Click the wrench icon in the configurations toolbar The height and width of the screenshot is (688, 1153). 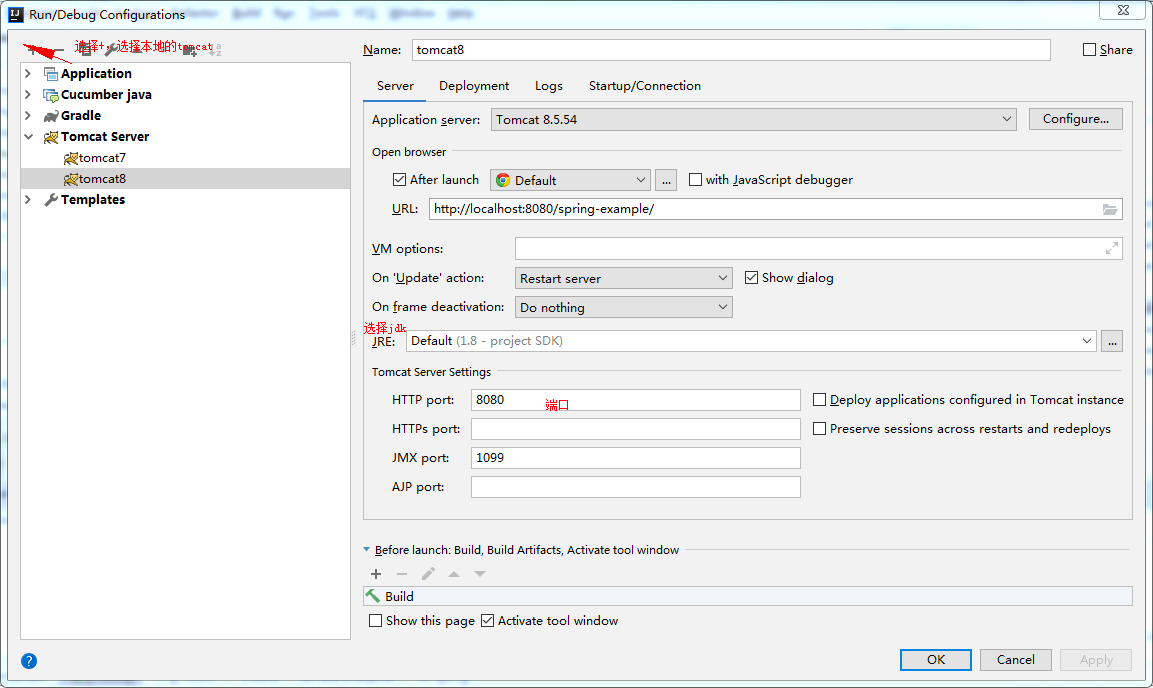110,50
